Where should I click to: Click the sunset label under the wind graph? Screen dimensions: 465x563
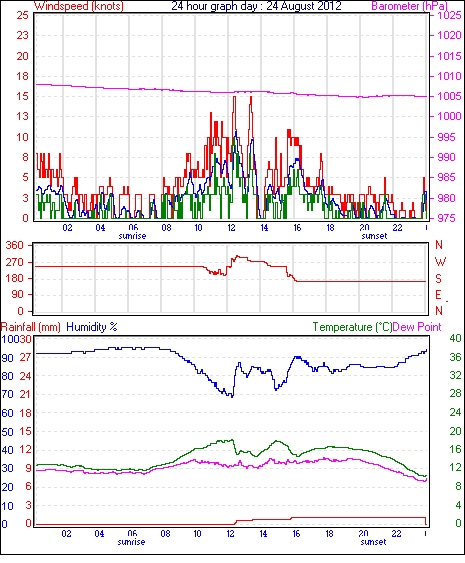pyautogui.click(x=374, y=236)
